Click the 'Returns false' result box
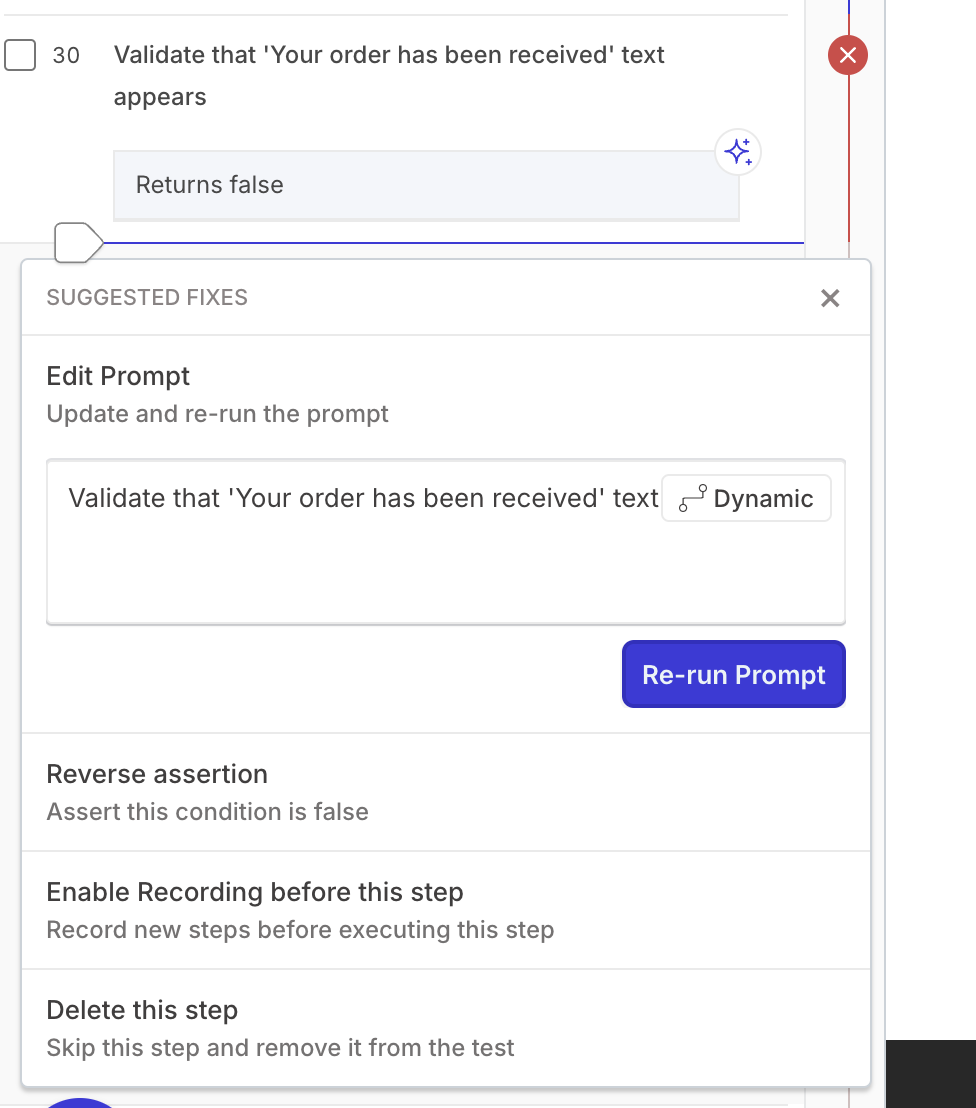This screenshot has width=976, height=1108. pos(426,185)
